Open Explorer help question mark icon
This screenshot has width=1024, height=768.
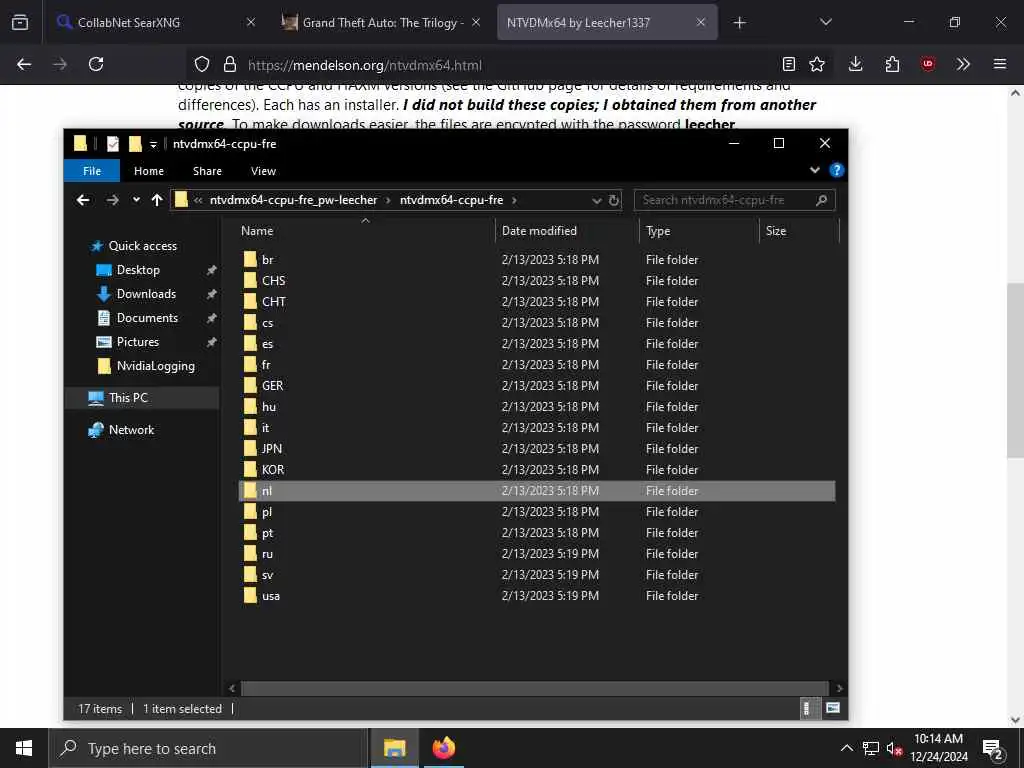click(836, 170)
